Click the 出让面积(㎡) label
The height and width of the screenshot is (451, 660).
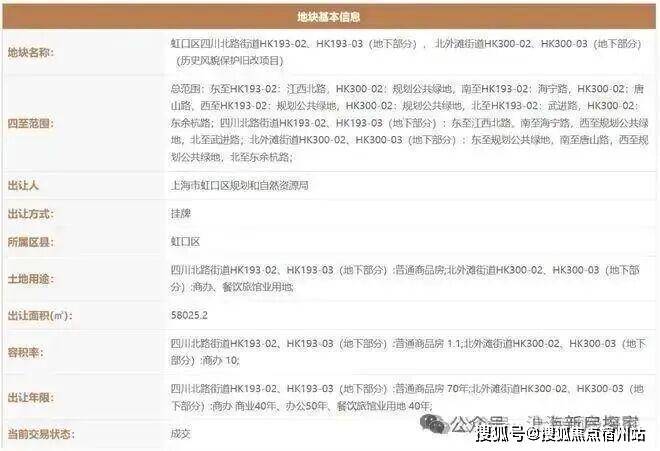(40, 315)
